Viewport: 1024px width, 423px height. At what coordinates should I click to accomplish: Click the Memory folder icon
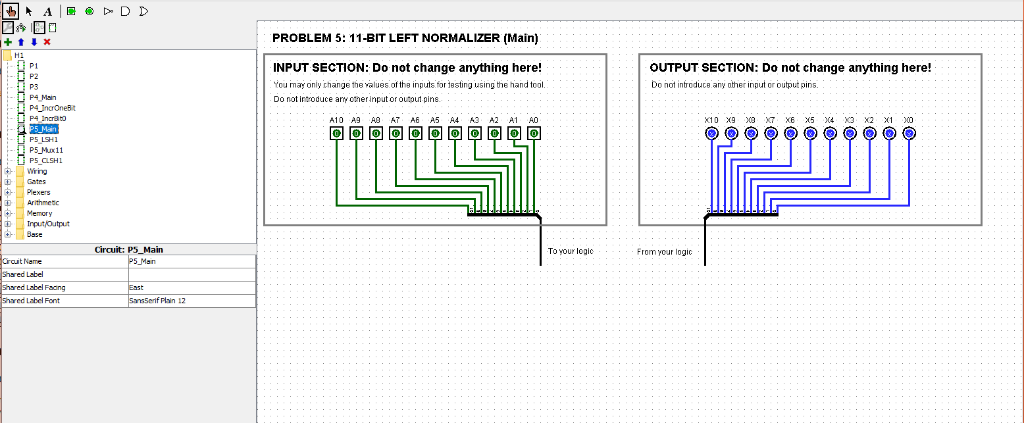point(20,213)
